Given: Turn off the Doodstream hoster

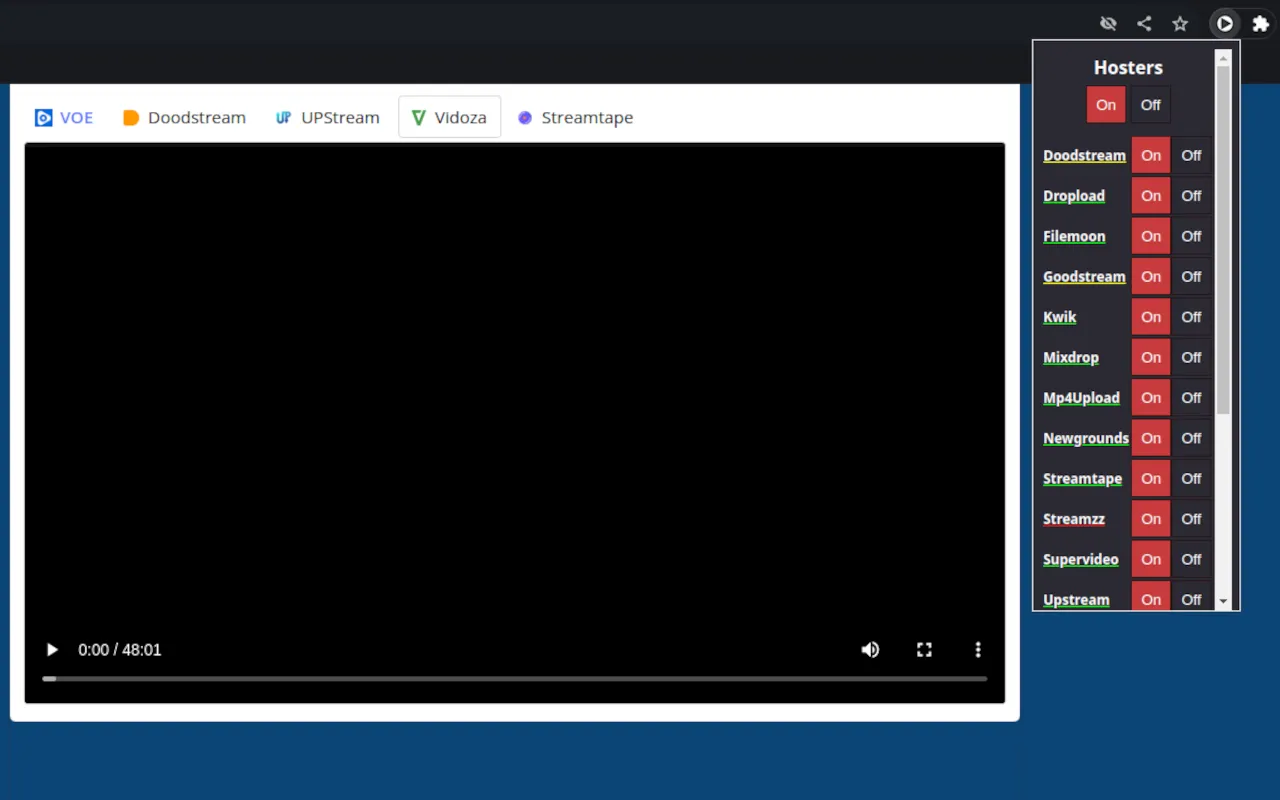Looking at the screenshot, I should tap(1191, 155).
